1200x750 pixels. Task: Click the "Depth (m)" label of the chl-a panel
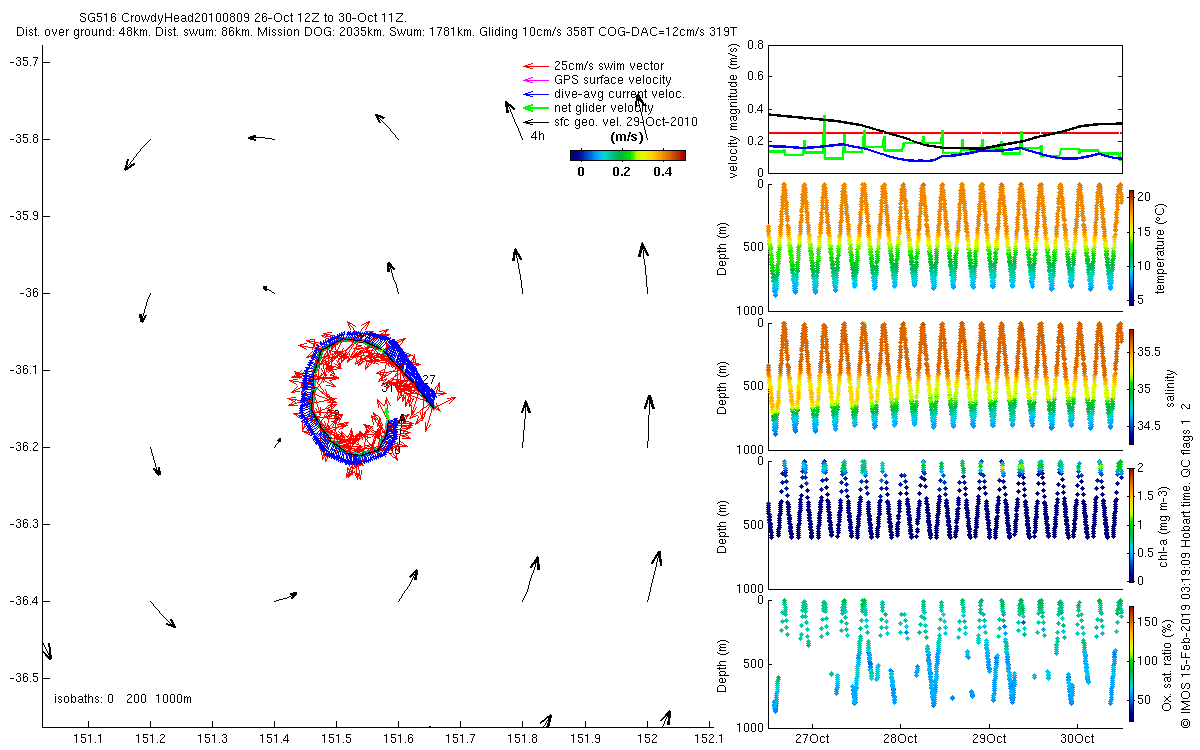pos(724,525)
